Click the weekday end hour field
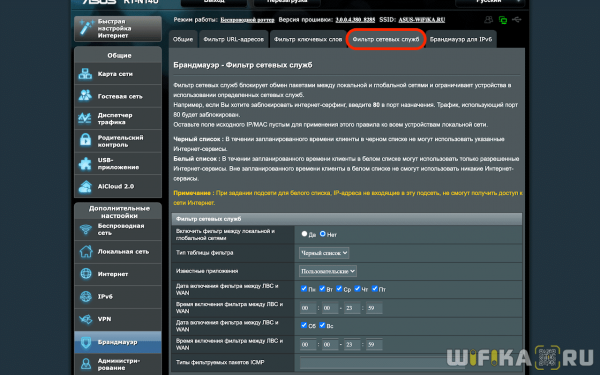 [x=352, y=308]
